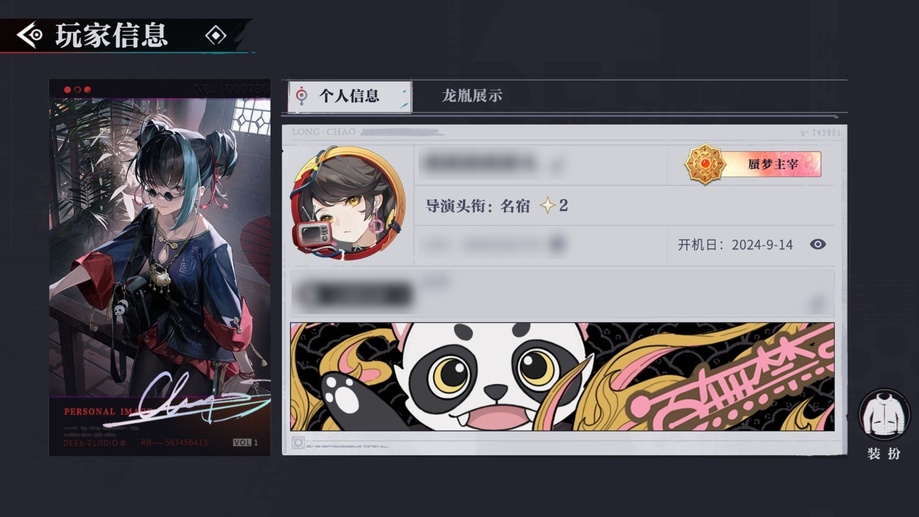Screen dimensions: 919x517
Task: Click the diamond icon after 玩家信息 title
Action: (x=216, y=35)
